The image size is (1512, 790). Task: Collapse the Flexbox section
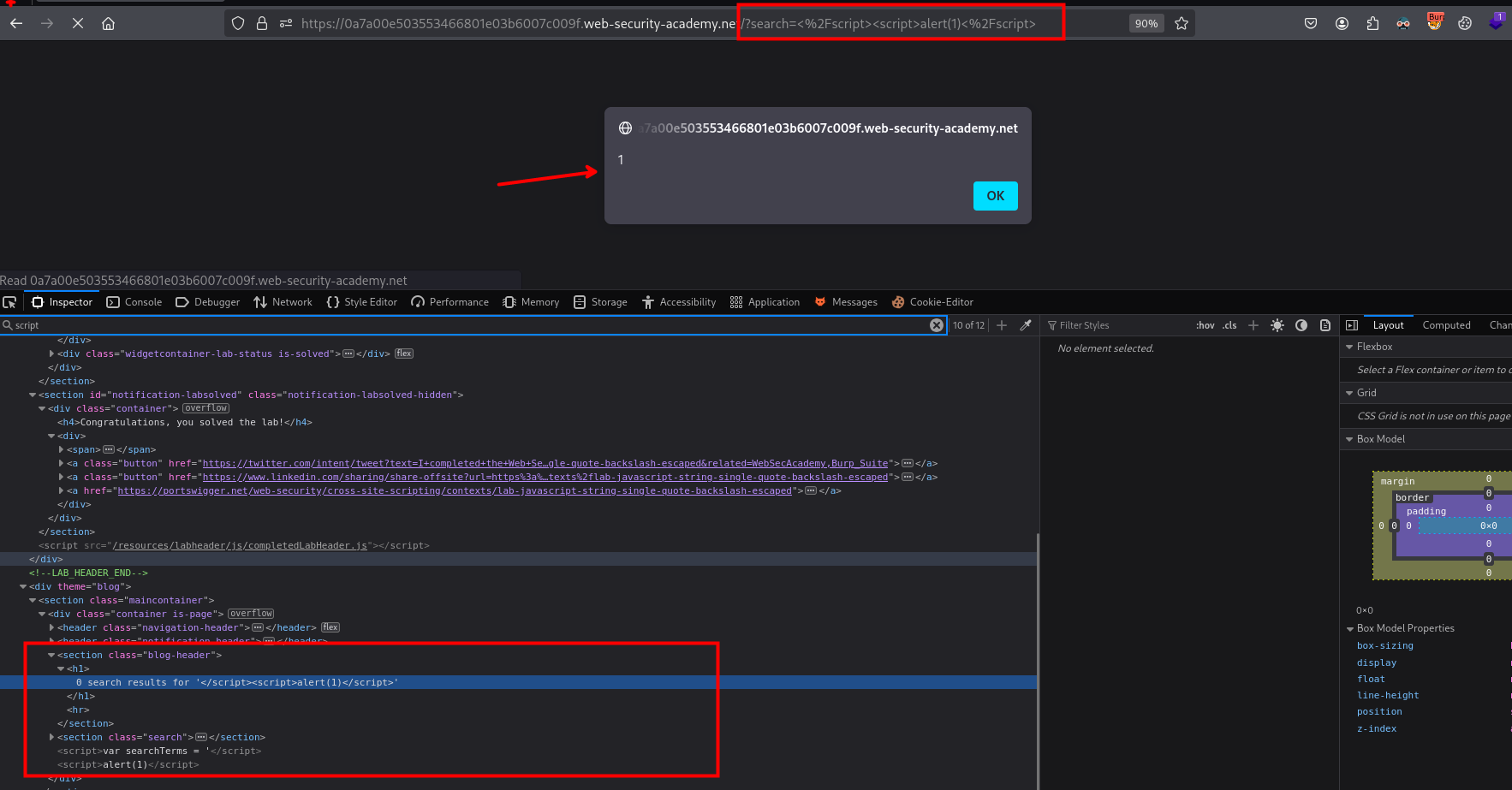1349,347
